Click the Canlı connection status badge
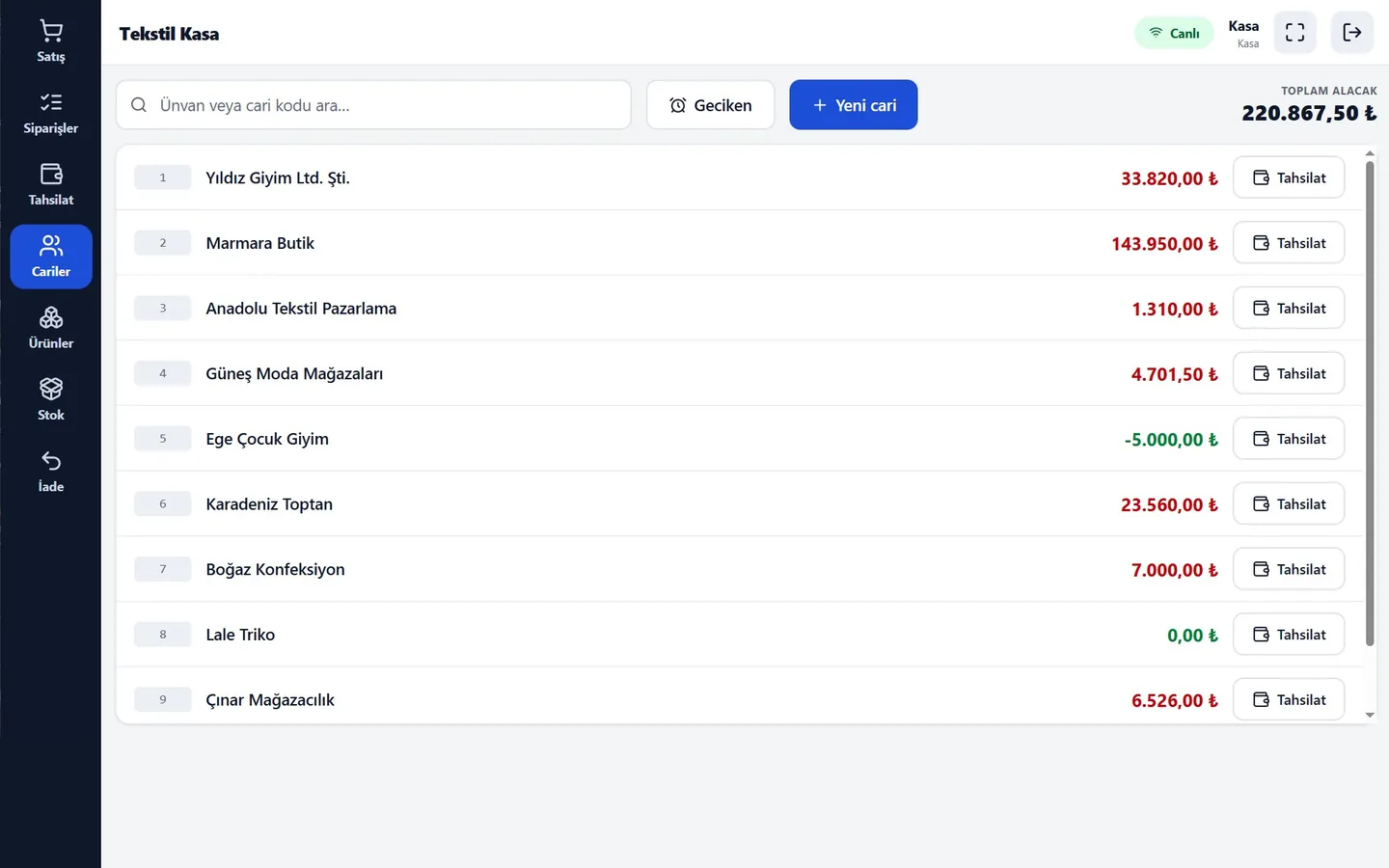1389x868 pixels. [x=1174, y=33]
